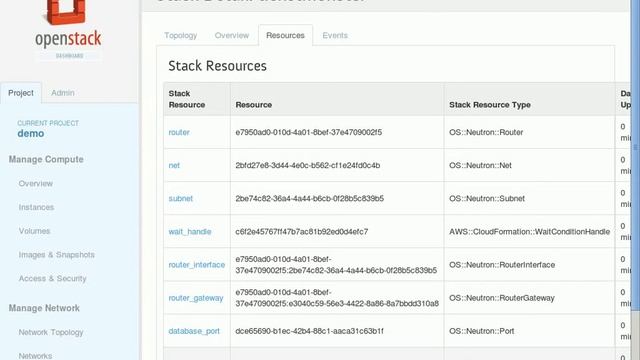Viewport: 640px width, 360px height.
Task: Click database_port ID dce65690-b1ec-42b4-88c1-aaca31c63b1f
Action: [309, 331]
